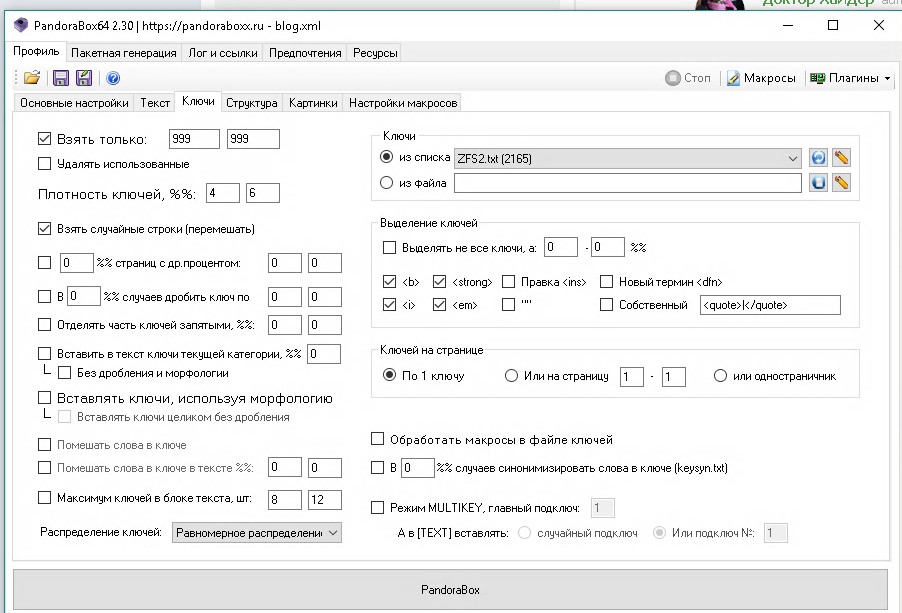This screenshot has height=613, width=902.
Task: Browse for keys file with blue icon
Action: pyautogui.click(x=818, y=183)
